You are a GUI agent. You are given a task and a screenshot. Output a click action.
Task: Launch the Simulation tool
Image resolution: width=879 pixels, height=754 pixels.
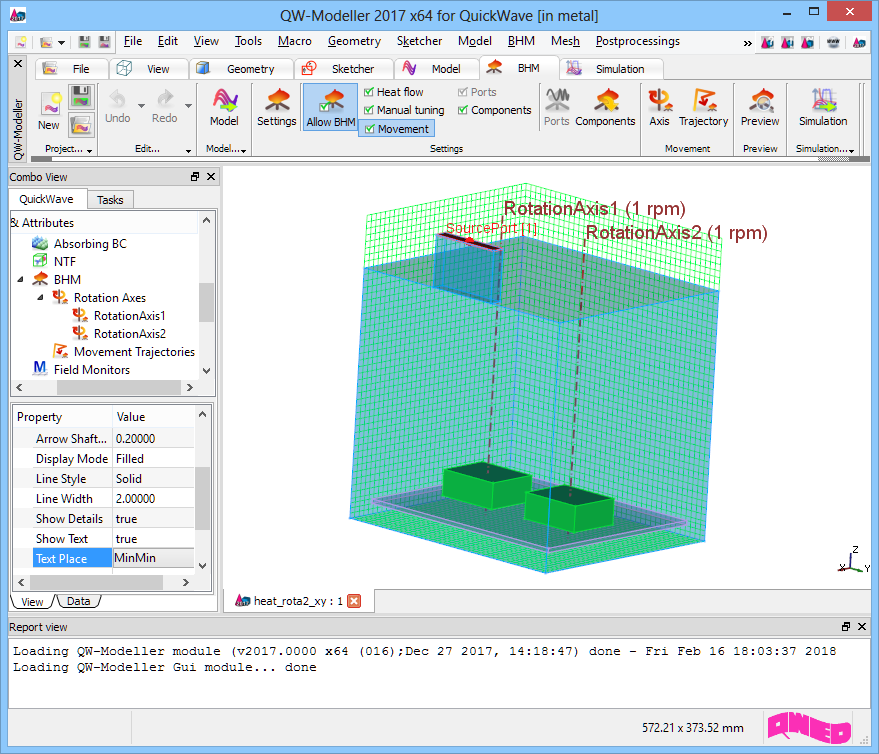(822, 108)
